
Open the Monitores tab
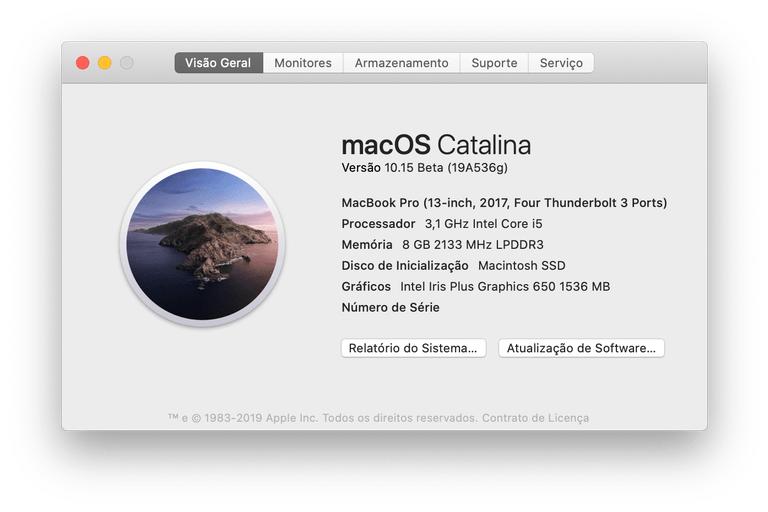(x=303, y=63)
